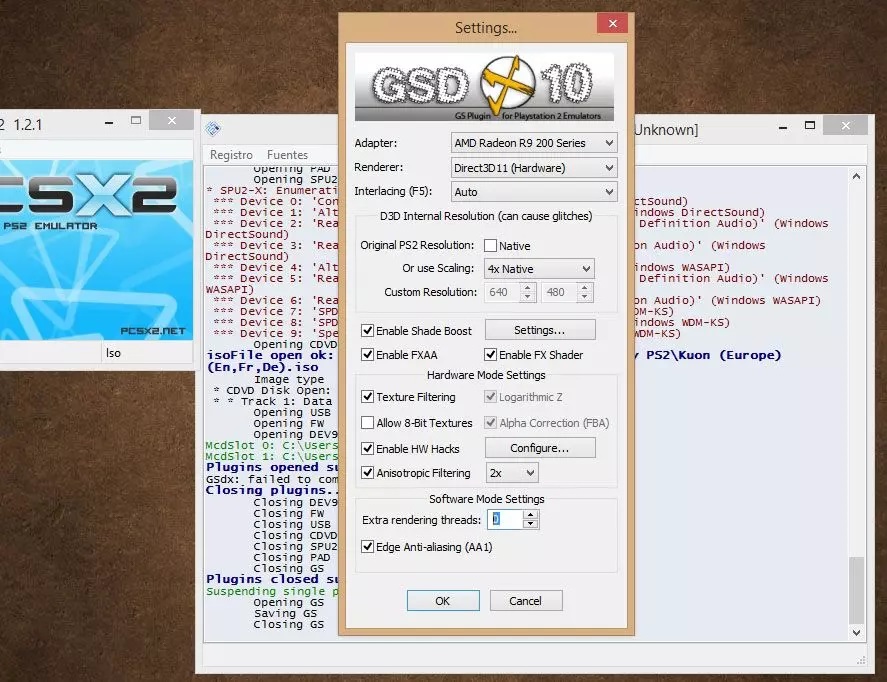
Task: Toggle Enable FX Shader checkbox
Action: (490, 355)
